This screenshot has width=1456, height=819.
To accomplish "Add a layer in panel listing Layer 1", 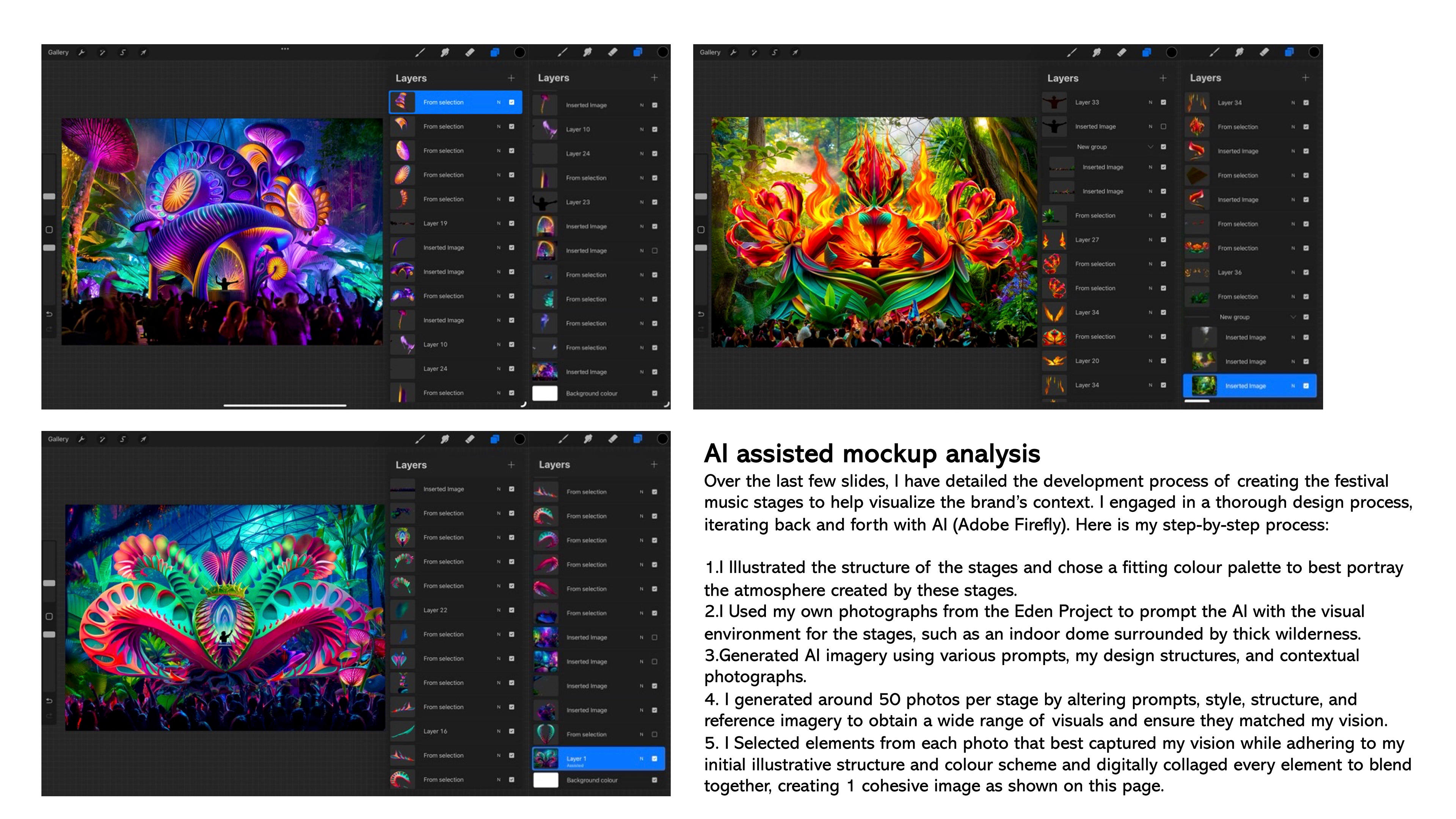I will click(x=654, y=464).
